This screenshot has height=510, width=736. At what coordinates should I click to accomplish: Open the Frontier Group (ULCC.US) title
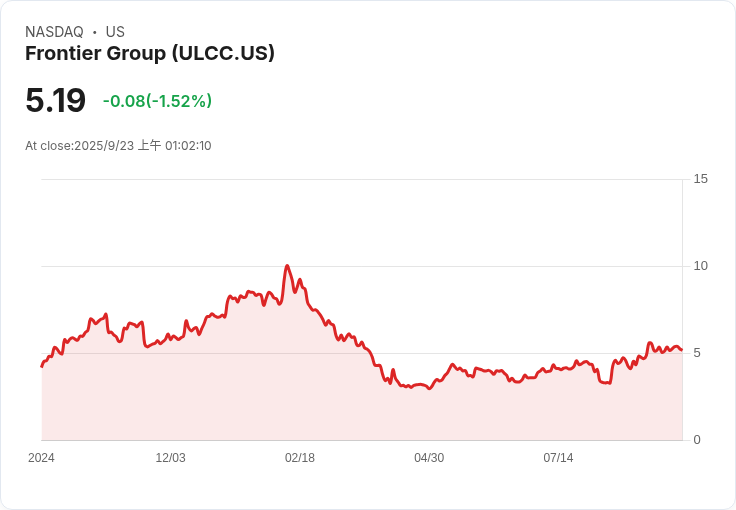tap(150, 54)
